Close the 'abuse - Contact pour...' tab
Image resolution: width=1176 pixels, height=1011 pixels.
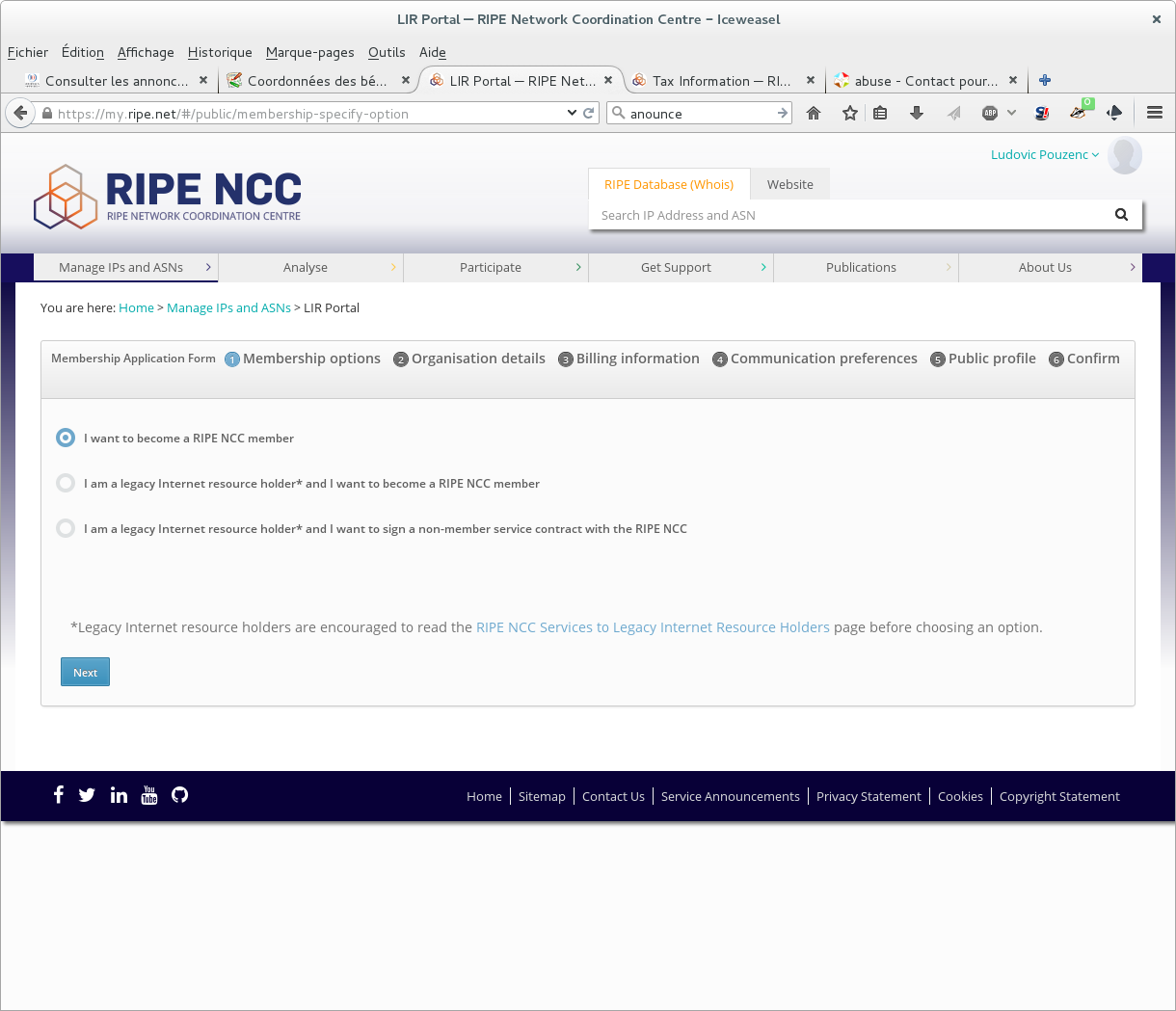point(1013,80)
